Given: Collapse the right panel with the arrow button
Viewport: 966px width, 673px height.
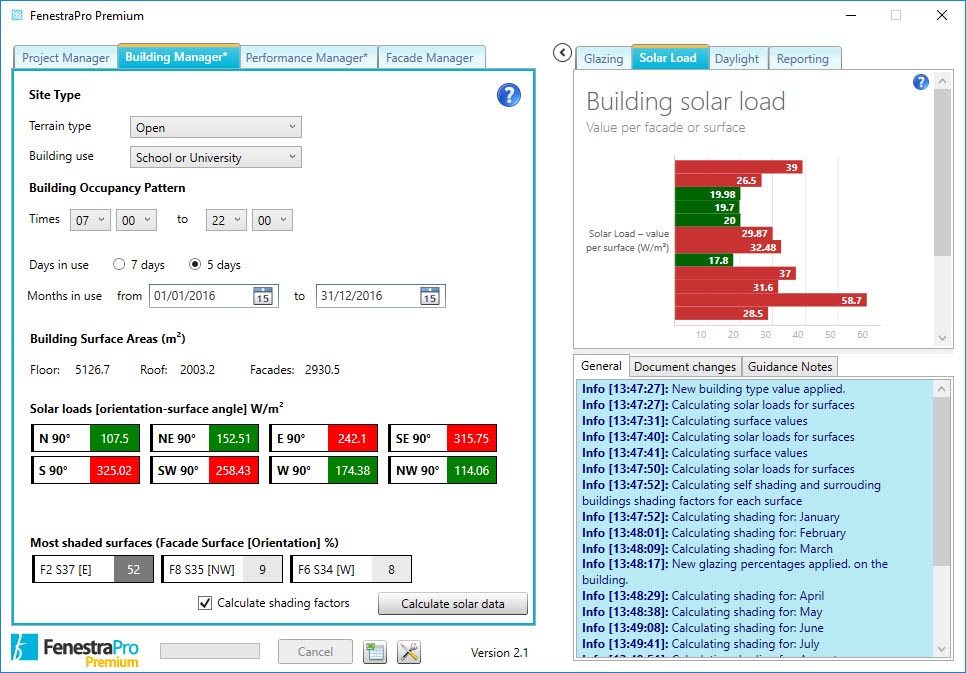Looking at the screenshot, I should point(562,52).
